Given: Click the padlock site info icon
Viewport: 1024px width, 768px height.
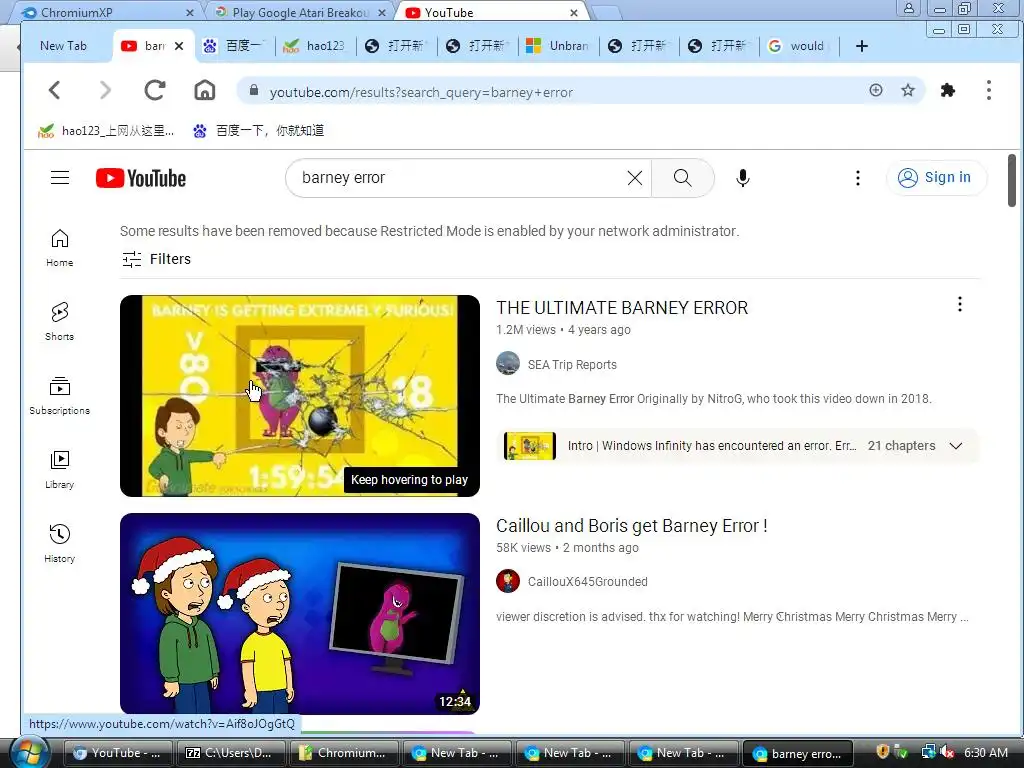Looking at the screenshot, I should [x=254, y=91].
